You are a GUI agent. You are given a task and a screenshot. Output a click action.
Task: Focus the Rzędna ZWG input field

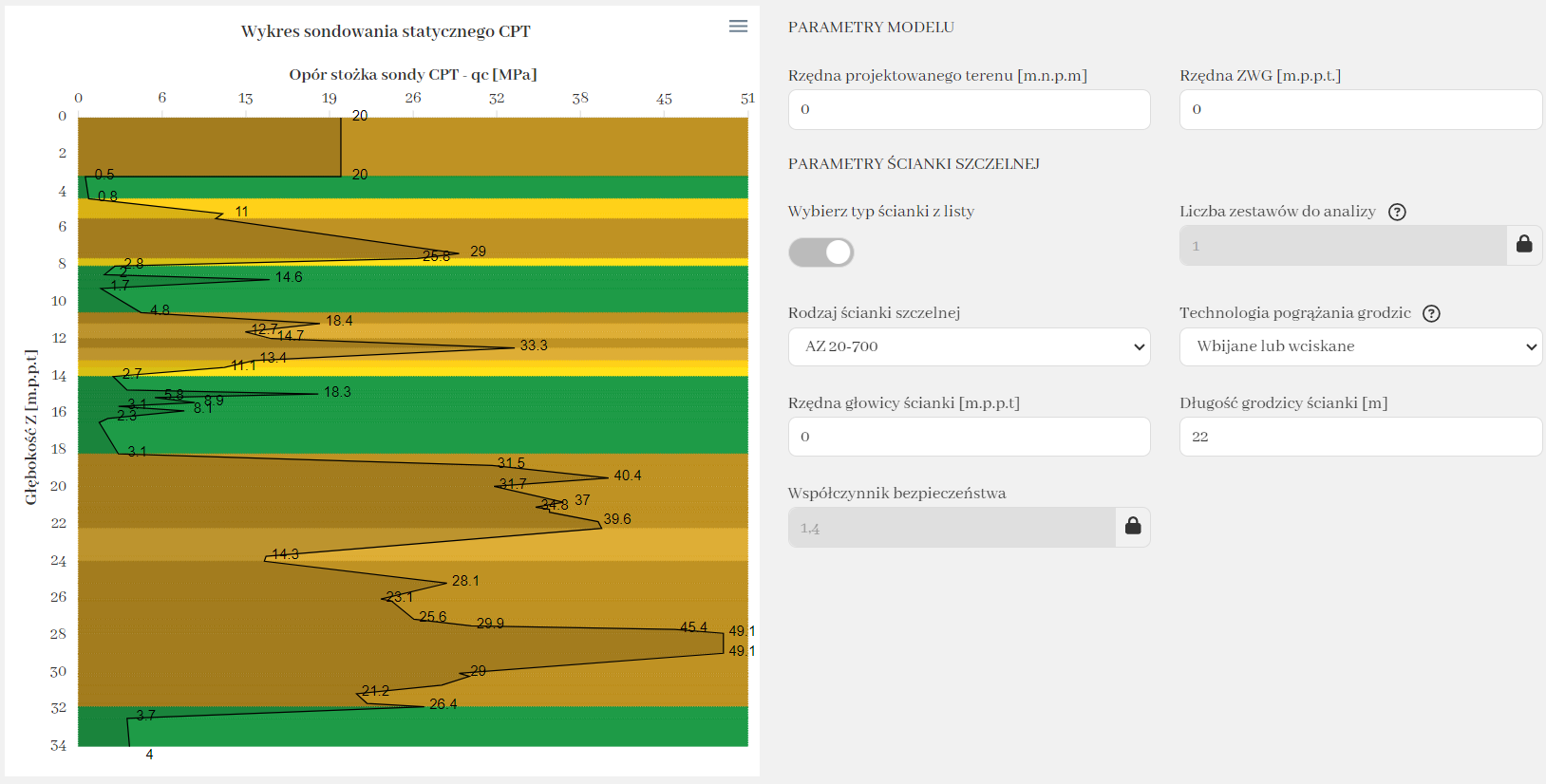(1360, 109)
